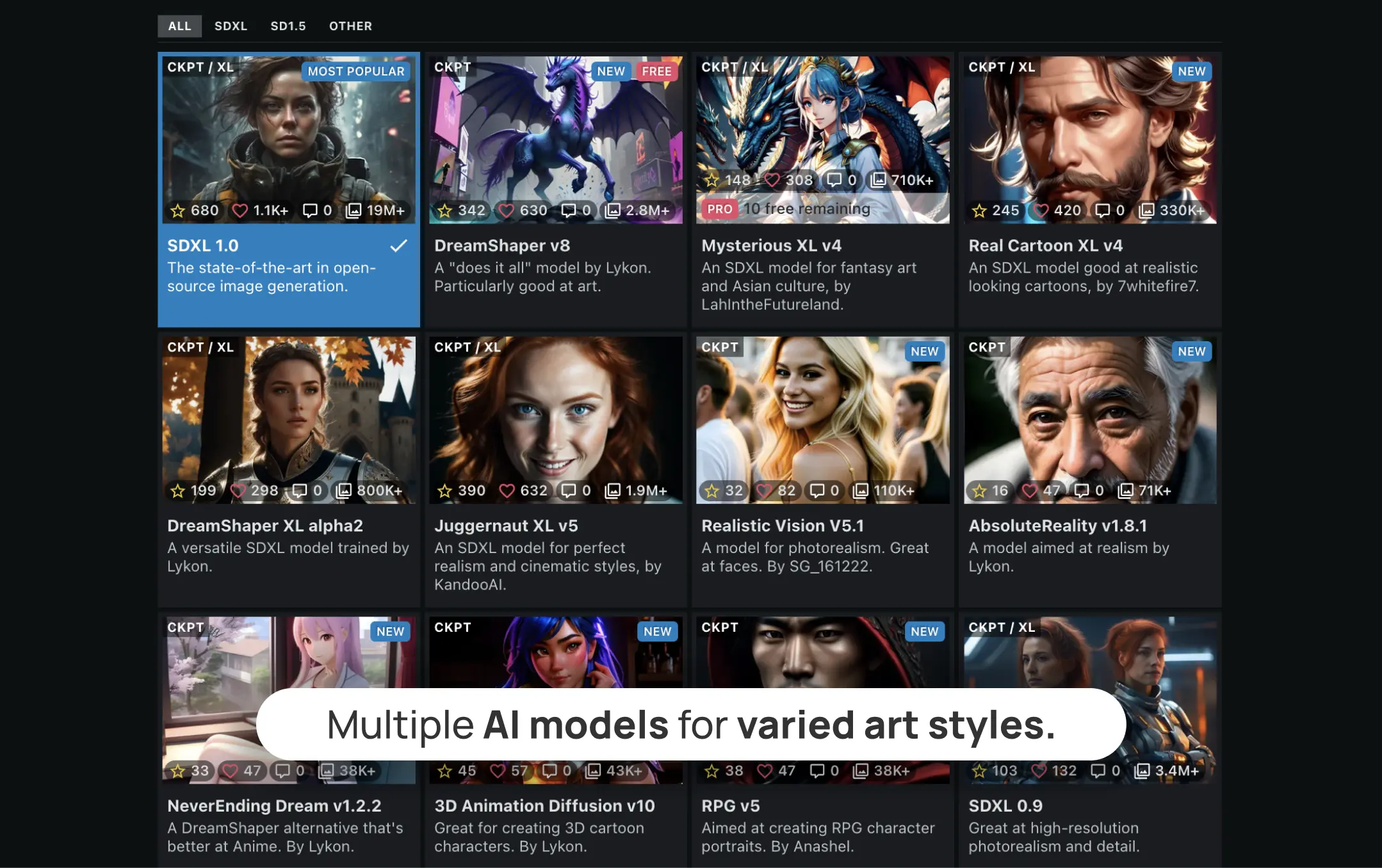
Task: Click the star icon on Realistic Vision V5.1
Action: point(711,490)
